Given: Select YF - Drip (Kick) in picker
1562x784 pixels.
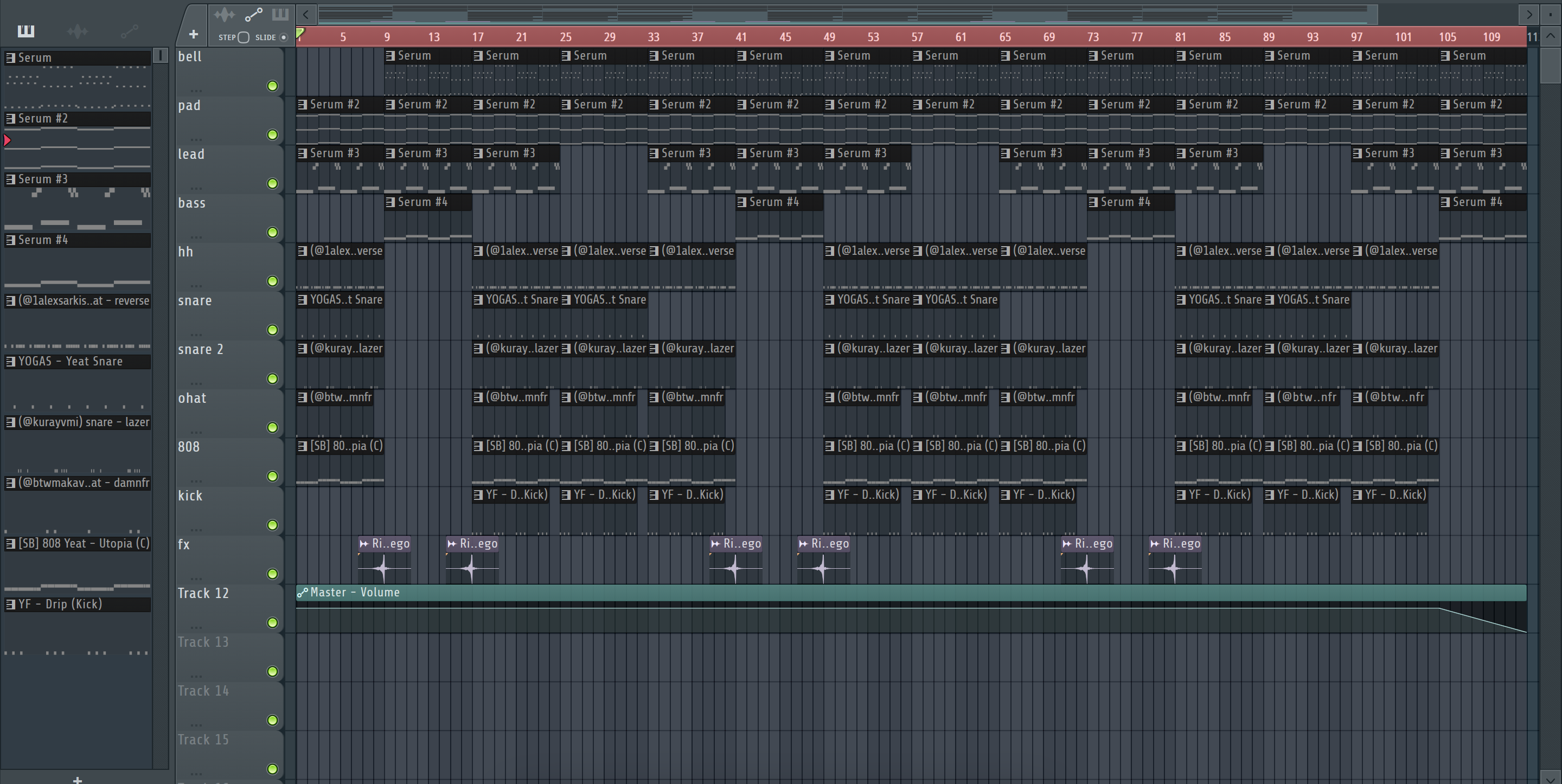Looking at the screenshot, I should pyautogui.click(x=78, y=605).
